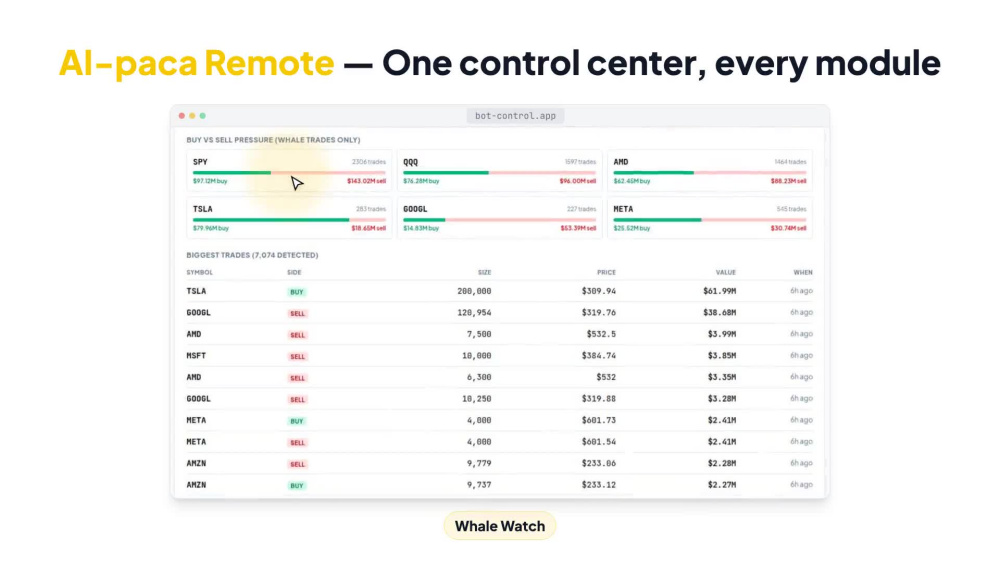Click the Buy vs Sell Pressure heading
1000x563 pixels.
(x=273, y=140)
